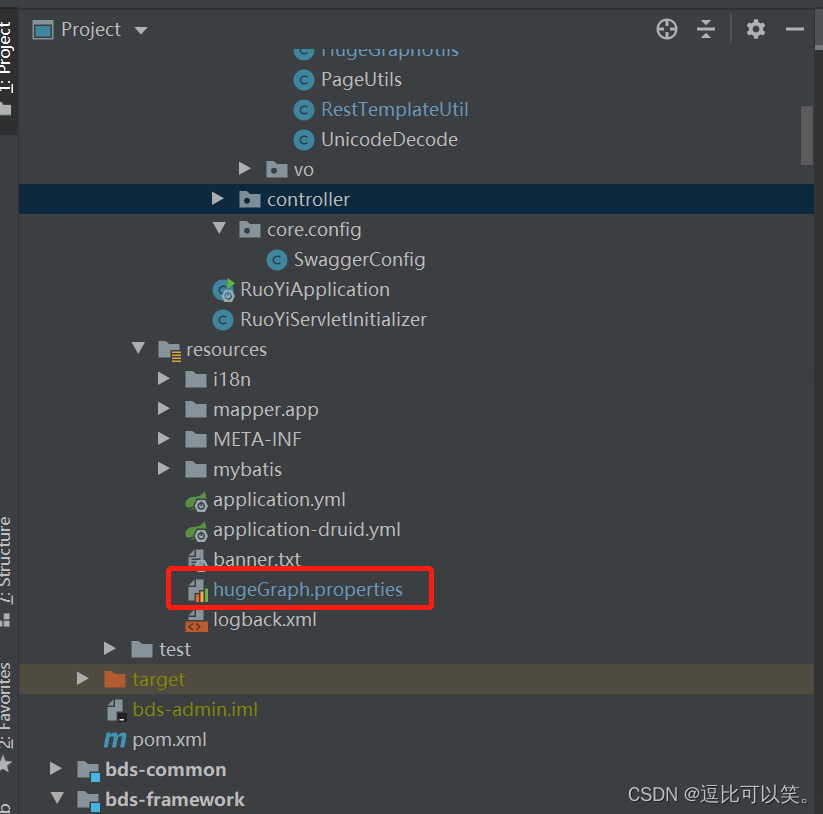This screenshot has width=823, height=814.
Task: Click the Project view label in header
Action: click(91, 29)
